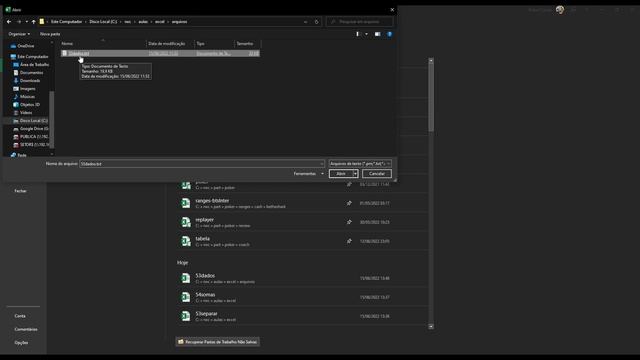Open dialog help icon
Screen dimensions: 640x360
tap(389, 34)
